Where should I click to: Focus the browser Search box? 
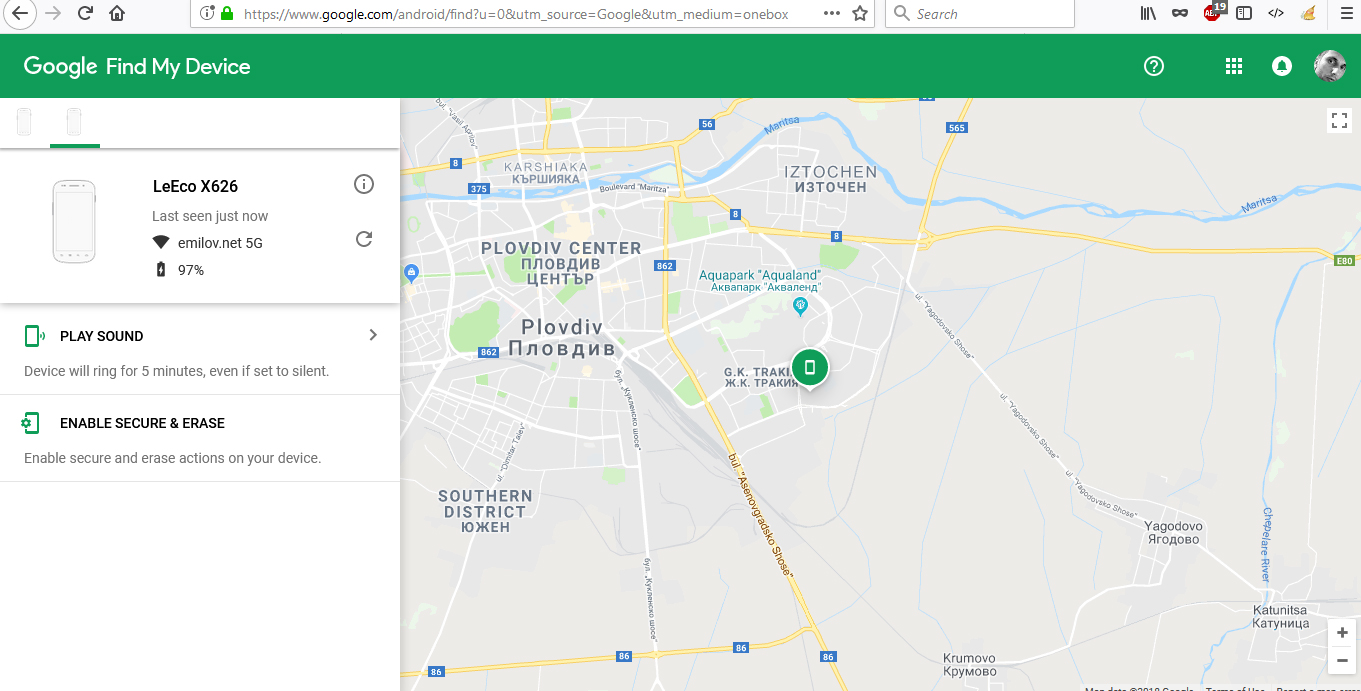(x=980, y=14)
